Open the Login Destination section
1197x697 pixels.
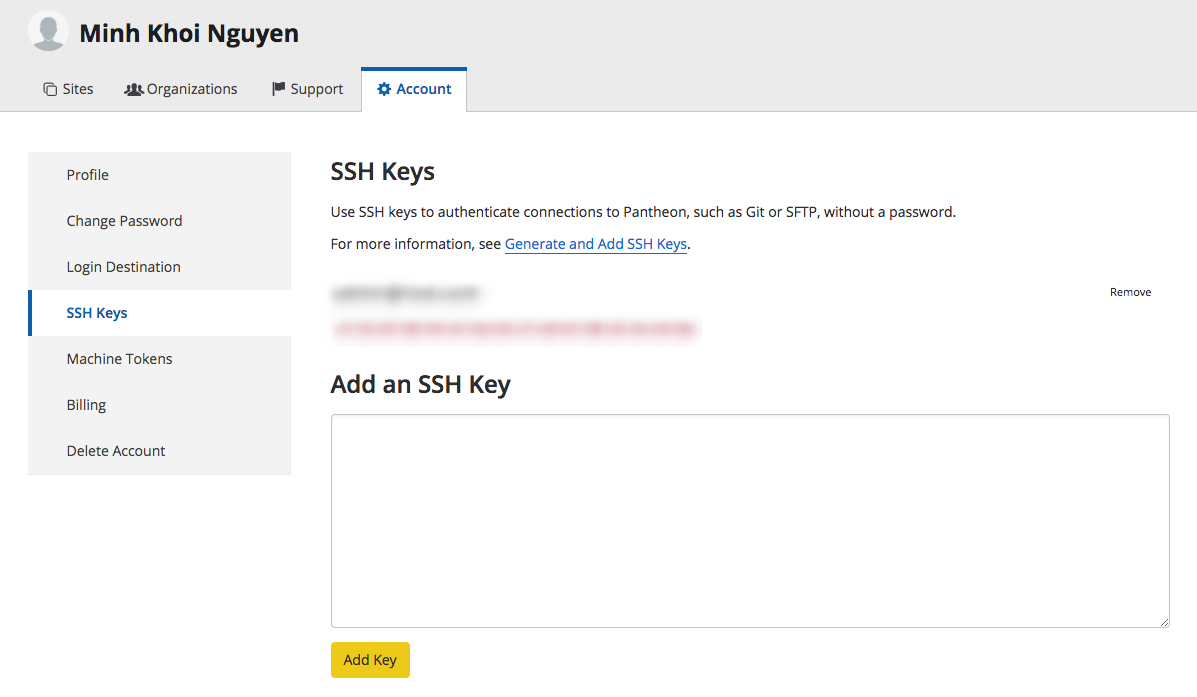[160, 267]
